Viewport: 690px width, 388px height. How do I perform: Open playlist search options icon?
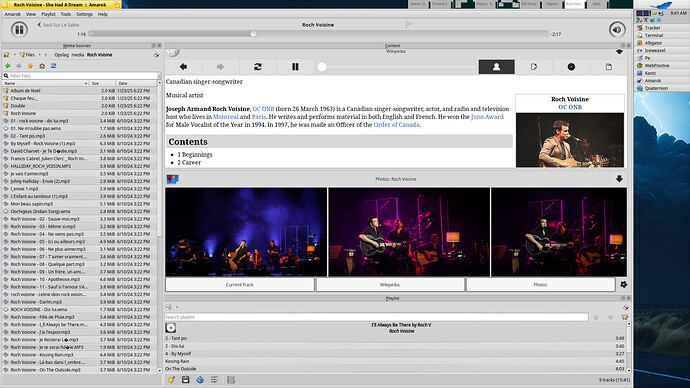pos(624,317)
